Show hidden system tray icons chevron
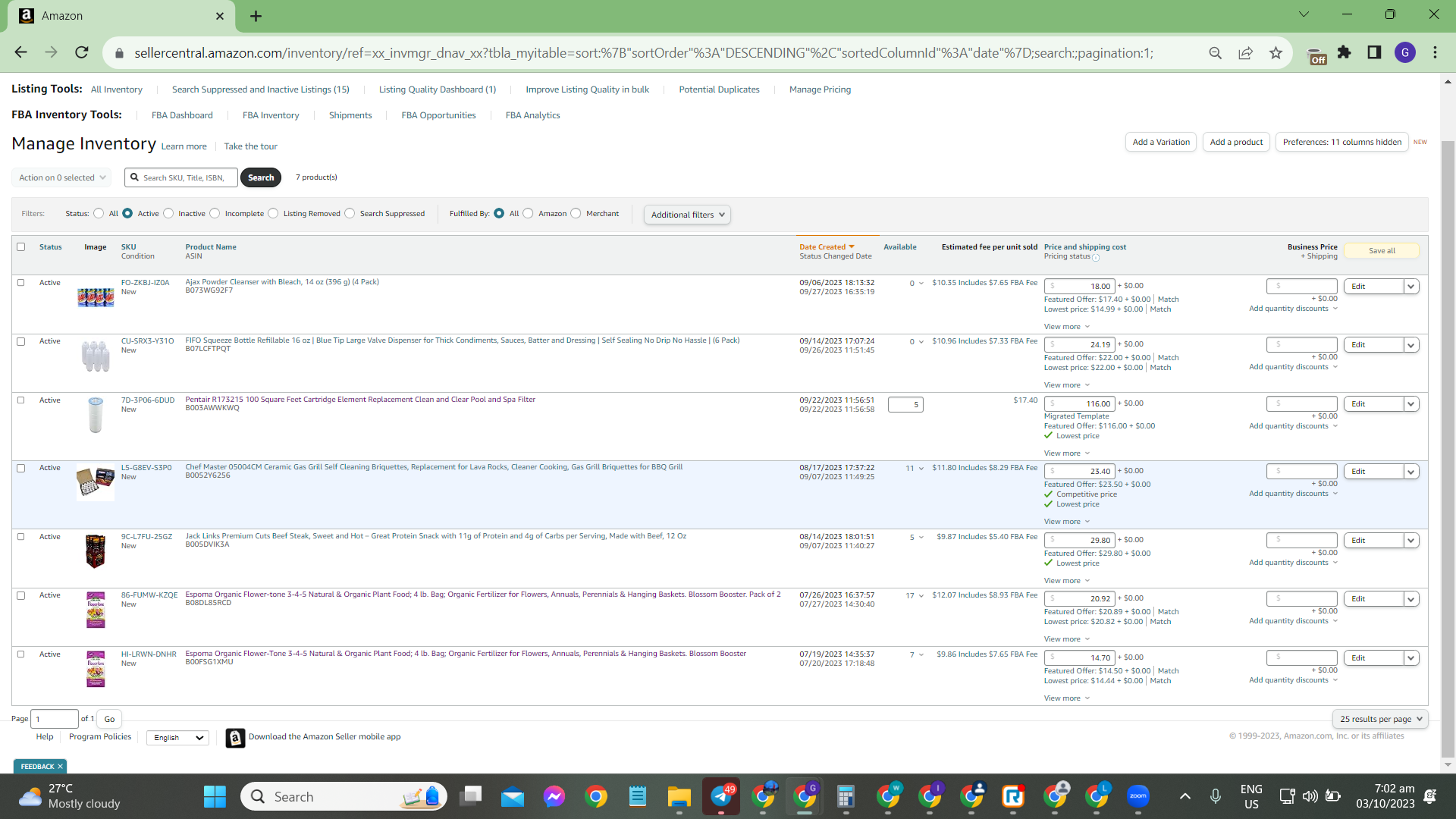1456x819 pixels. (1185, 796)
